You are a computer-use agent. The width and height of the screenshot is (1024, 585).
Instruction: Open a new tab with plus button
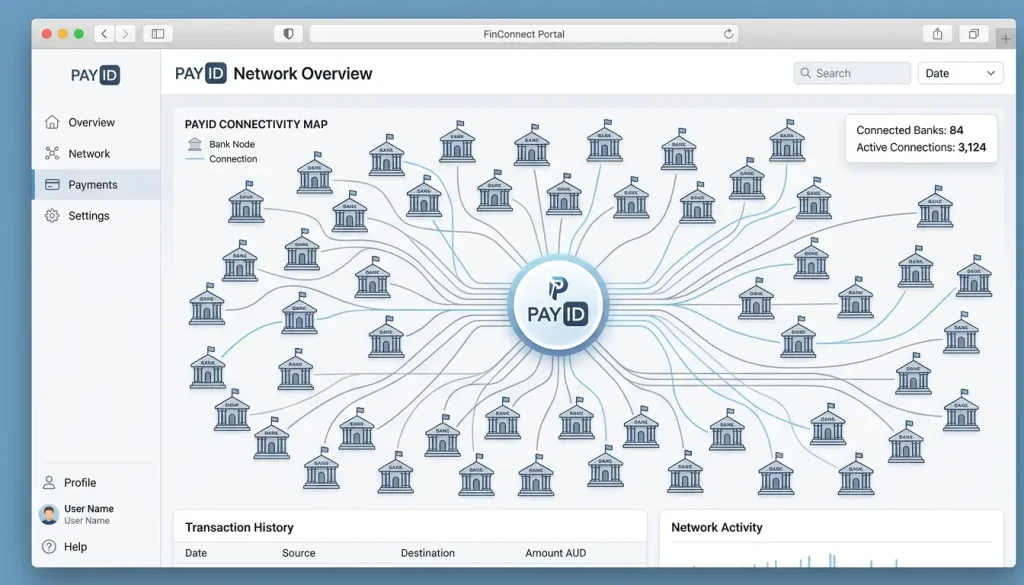coord(1006,39)
